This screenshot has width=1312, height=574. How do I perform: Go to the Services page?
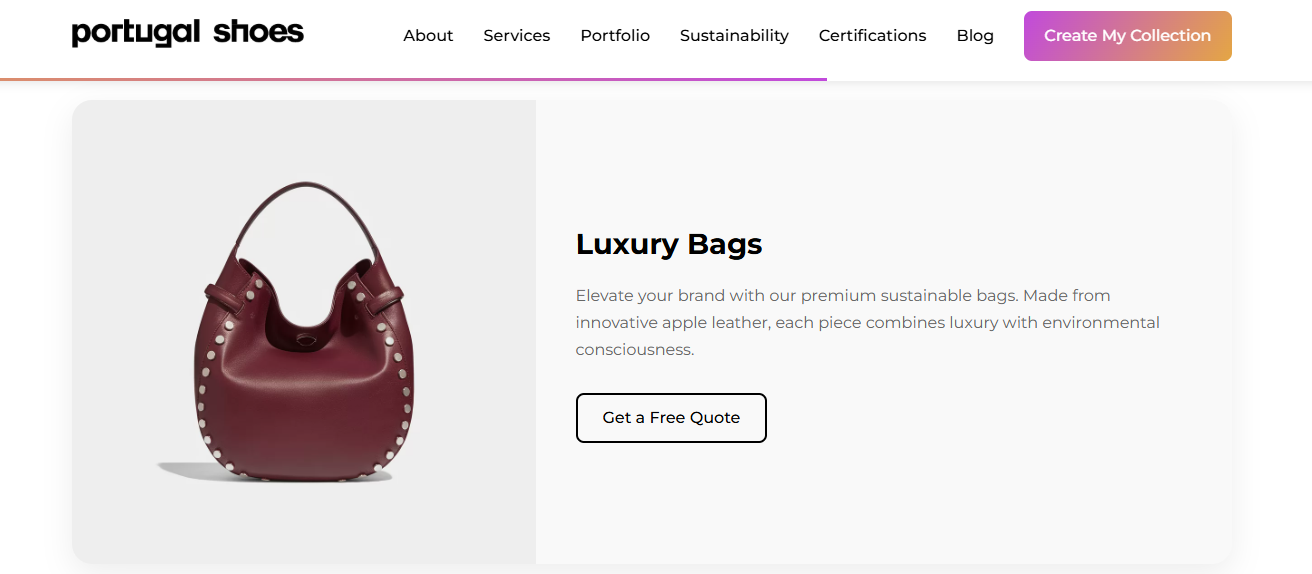click(x=516, y=36)
